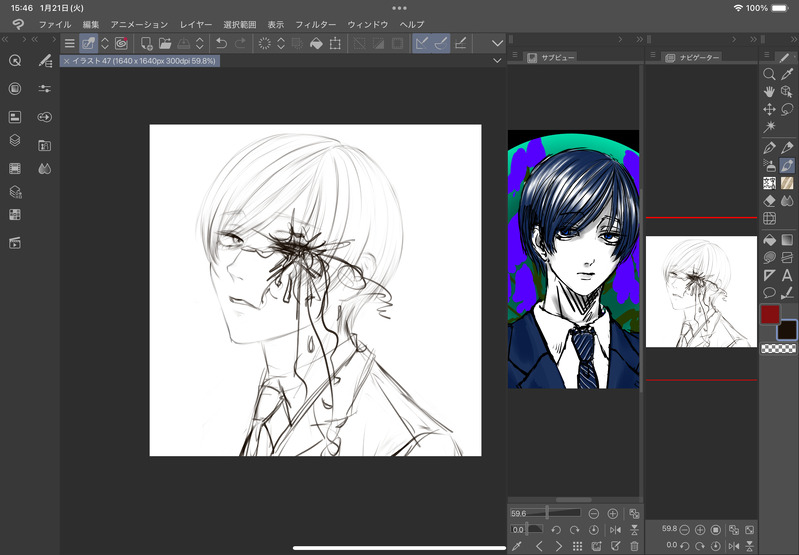Select the Hand move-canvas tool
Screen dimensions: 799x555
click(x=769, y=92)
